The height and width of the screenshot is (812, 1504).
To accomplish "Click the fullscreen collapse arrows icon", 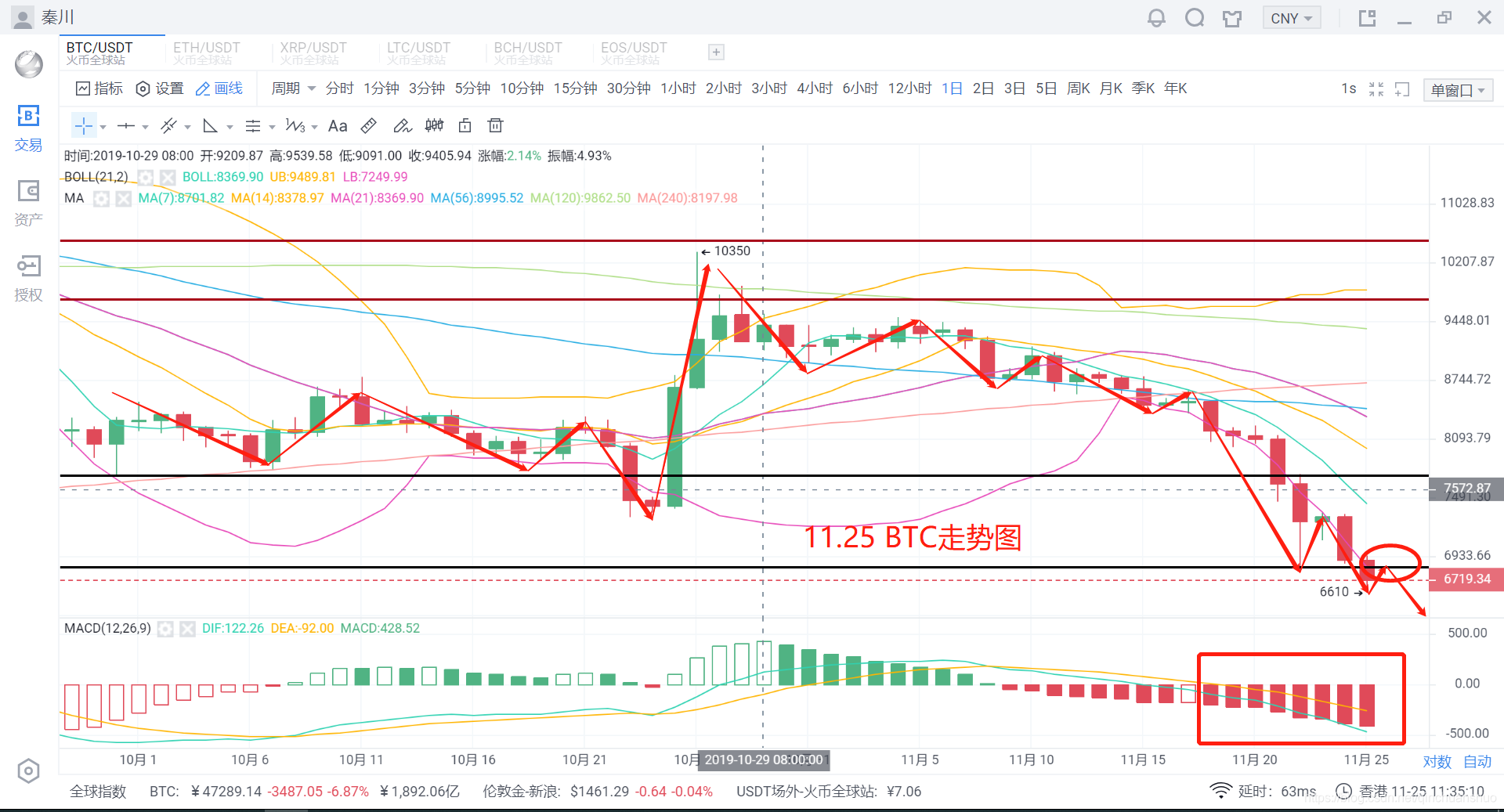I will click(1376, 89).
